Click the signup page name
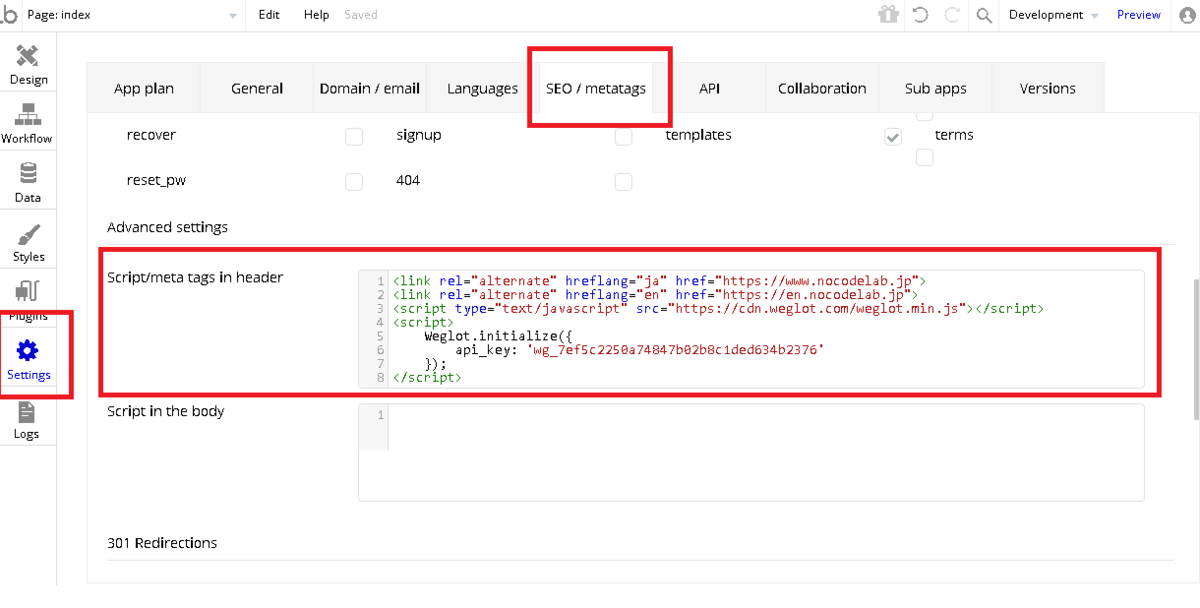This screenshot has width=1200, height=608. (x=419, y=135)
